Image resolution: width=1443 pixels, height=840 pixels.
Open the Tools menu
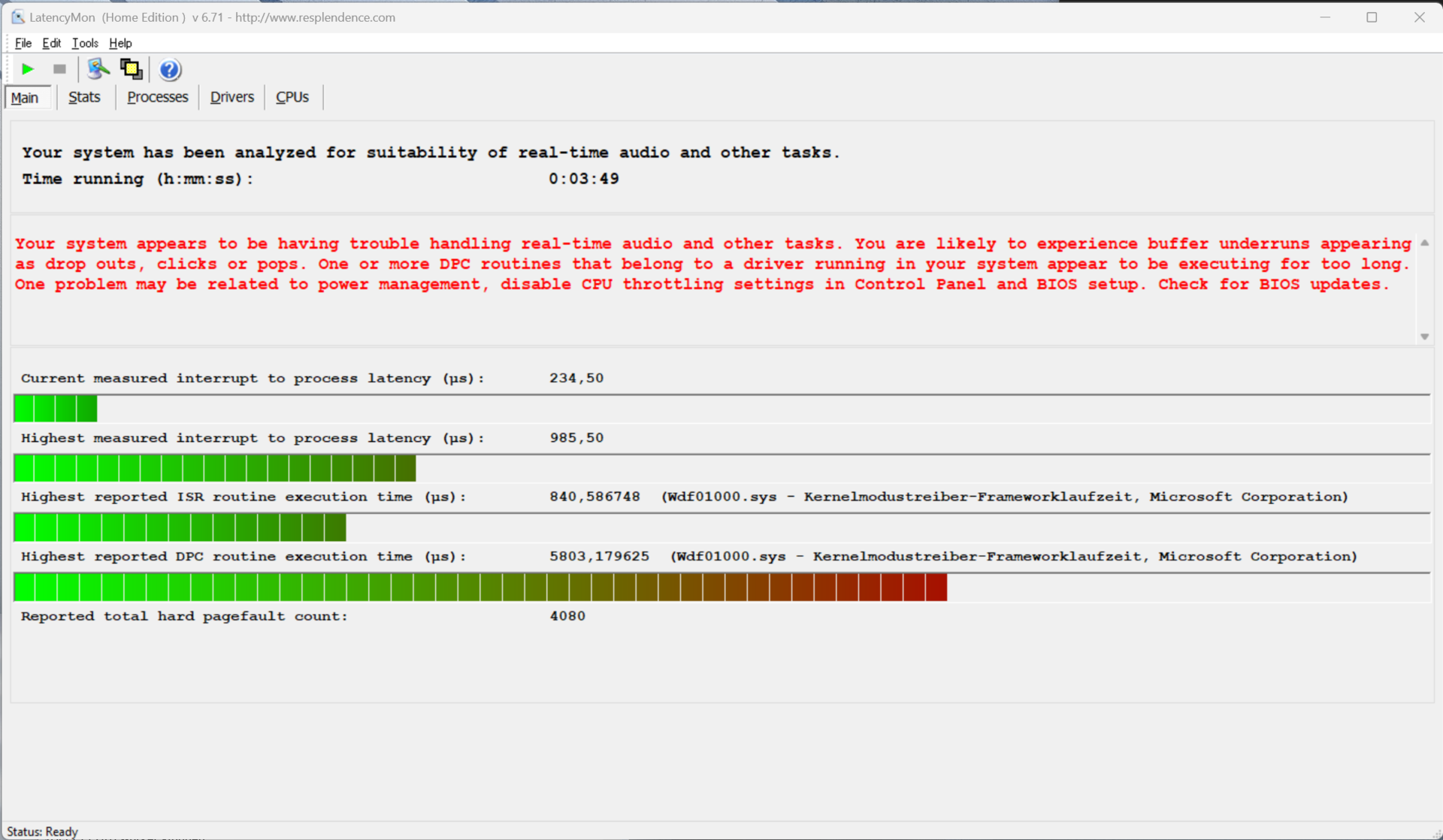tap(84, 43)
